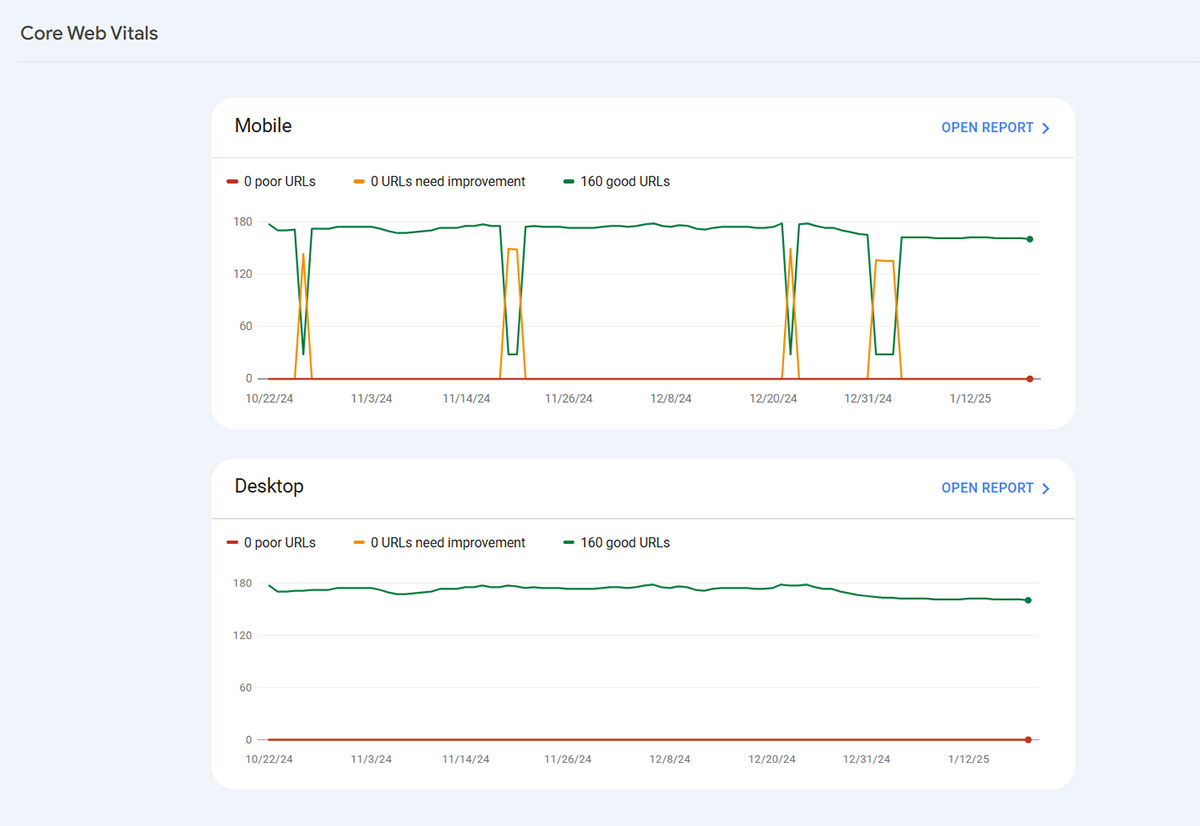
Task: Click the 12/20/24 date label on Mobile chart
Action: pyautogui.click(x=774, y=398)
